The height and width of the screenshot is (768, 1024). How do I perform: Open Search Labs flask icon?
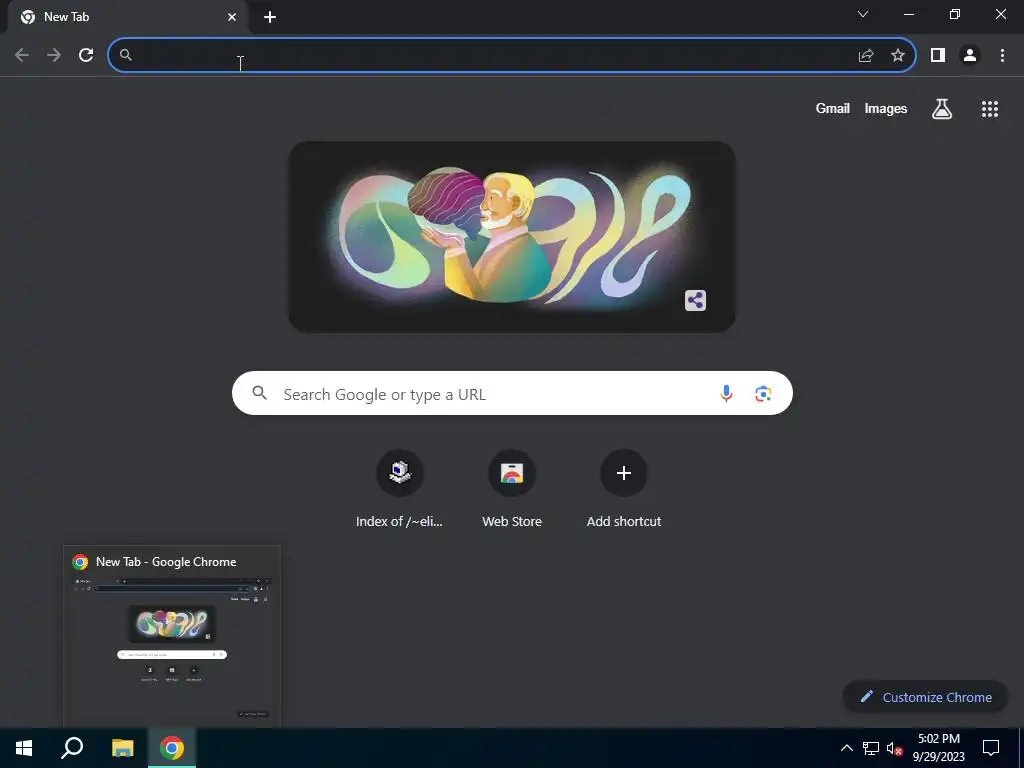[x=942, y=109]
